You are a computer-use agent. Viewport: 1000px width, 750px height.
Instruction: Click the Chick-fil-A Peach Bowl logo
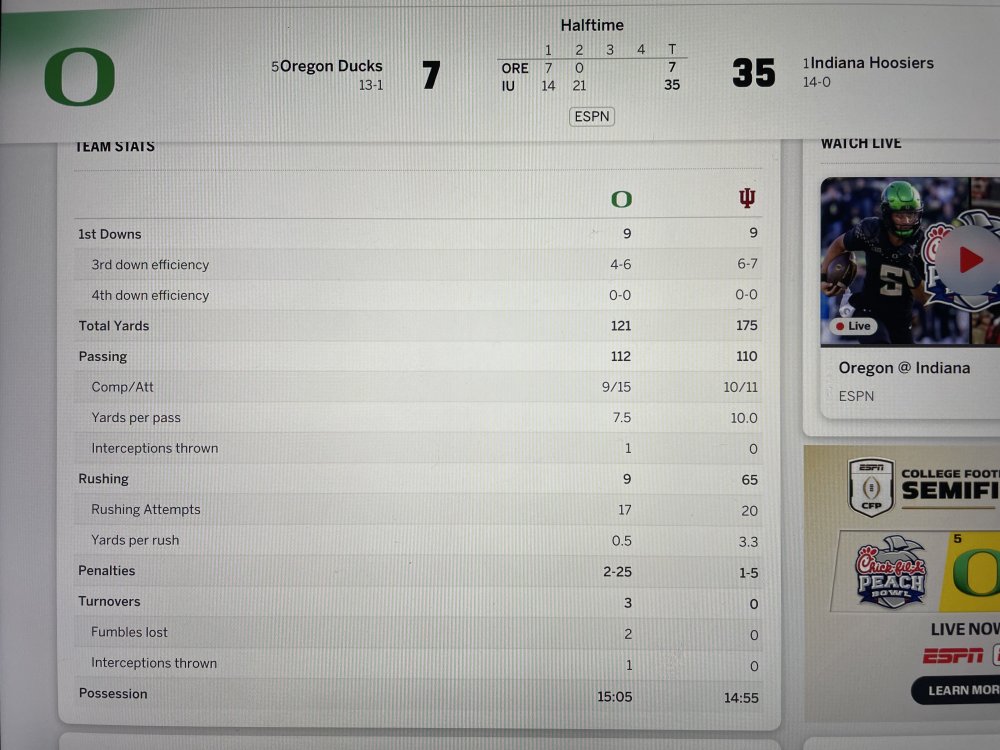click(890, 573)
